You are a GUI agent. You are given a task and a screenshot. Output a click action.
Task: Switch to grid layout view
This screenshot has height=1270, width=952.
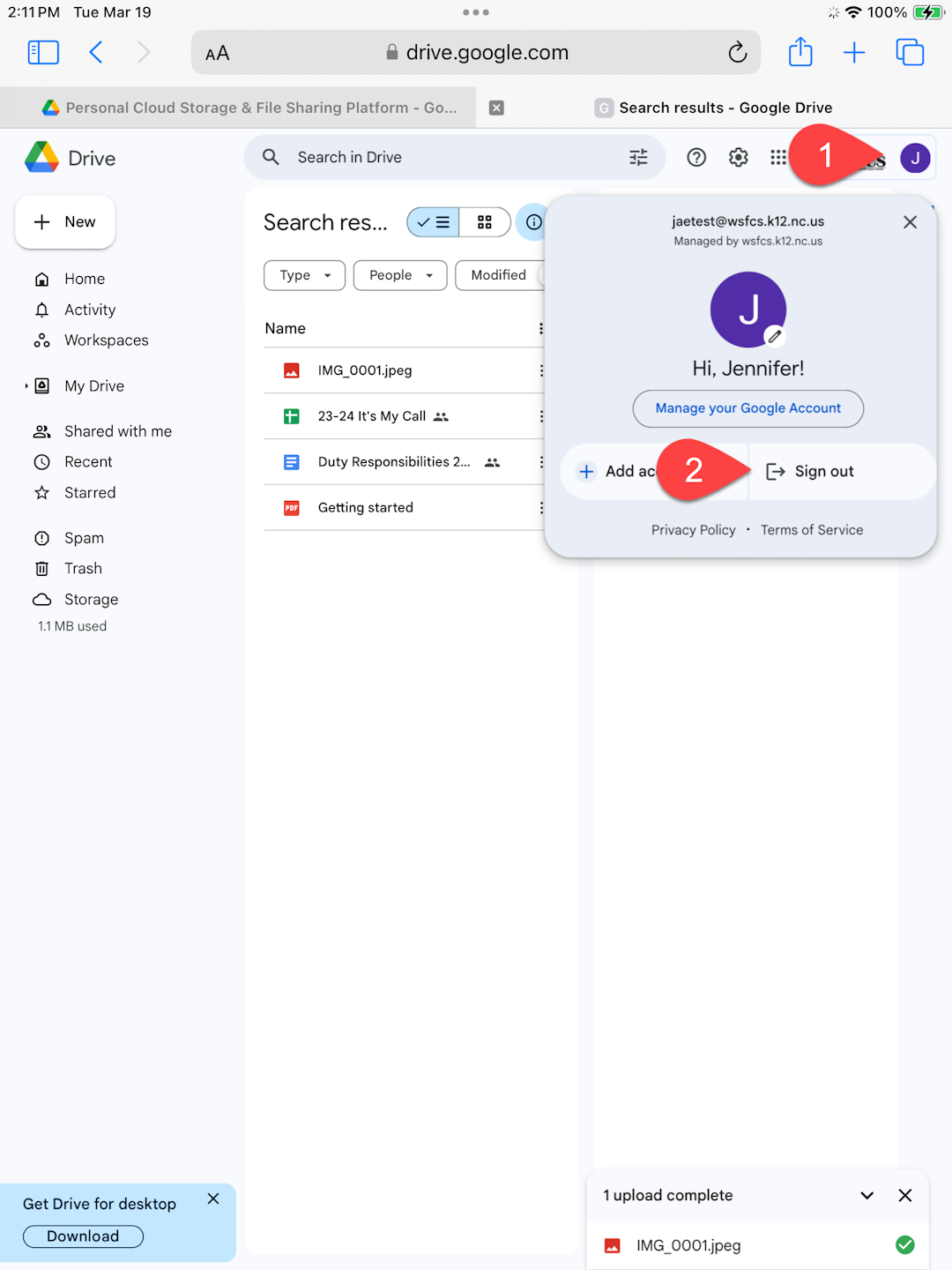pos(485,222)
